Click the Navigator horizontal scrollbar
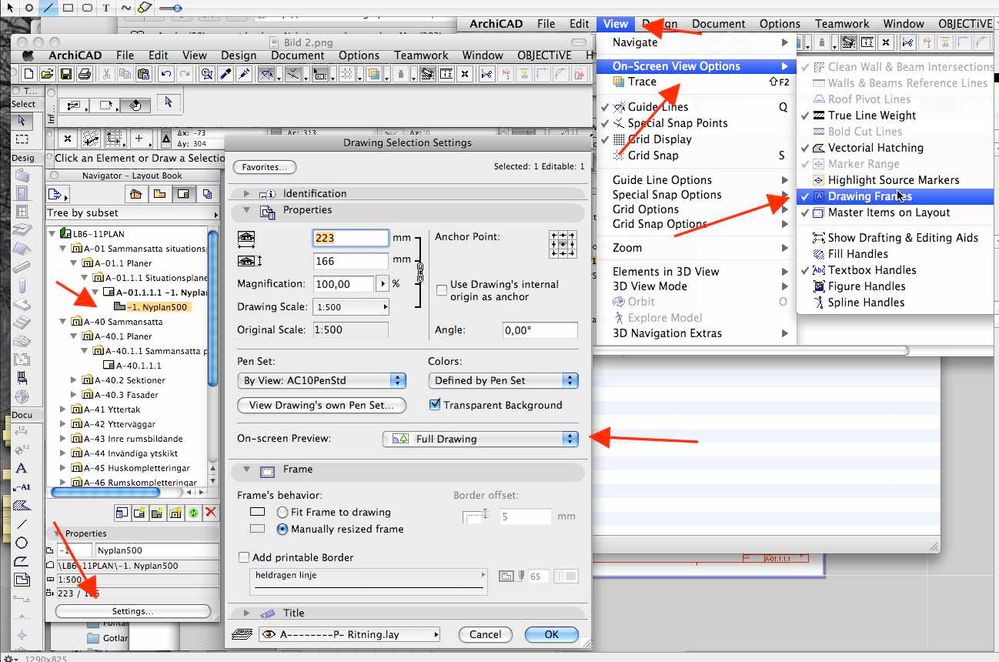 [105, 493]
